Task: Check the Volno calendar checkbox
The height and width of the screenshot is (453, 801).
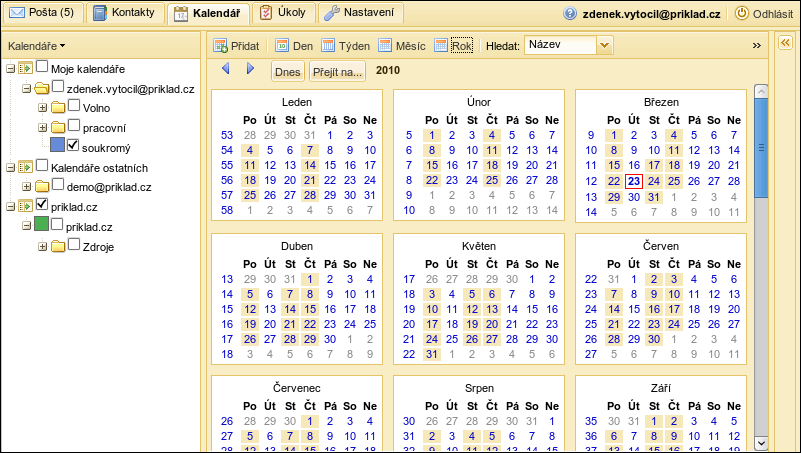Action: pyautogui.click(x=74, y=106)
